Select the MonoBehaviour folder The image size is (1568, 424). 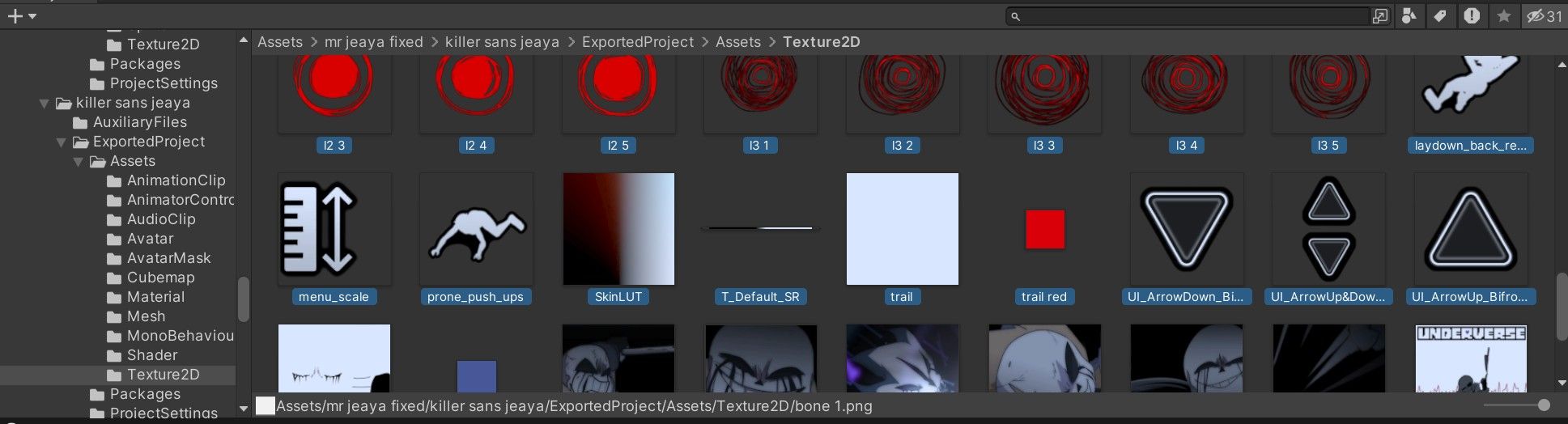170,336
